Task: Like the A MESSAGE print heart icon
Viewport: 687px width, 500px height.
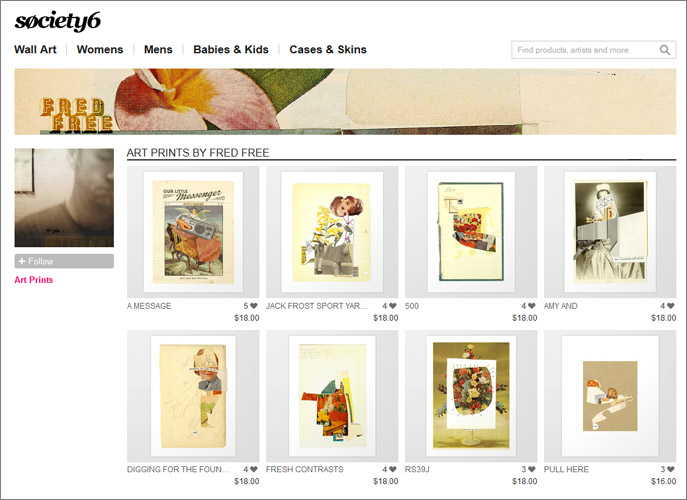Action: coord(254,306)
